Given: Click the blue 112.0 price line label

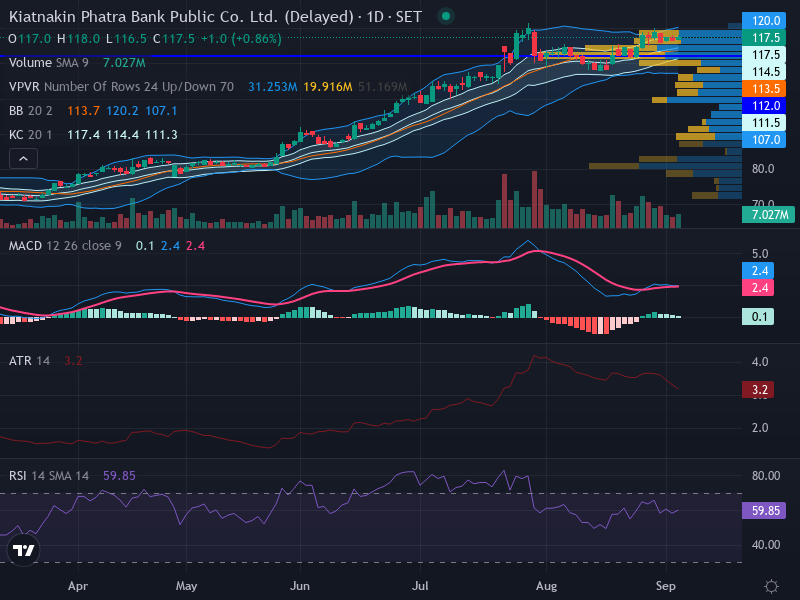Looking at the screenshot, I should click(764, 106).
